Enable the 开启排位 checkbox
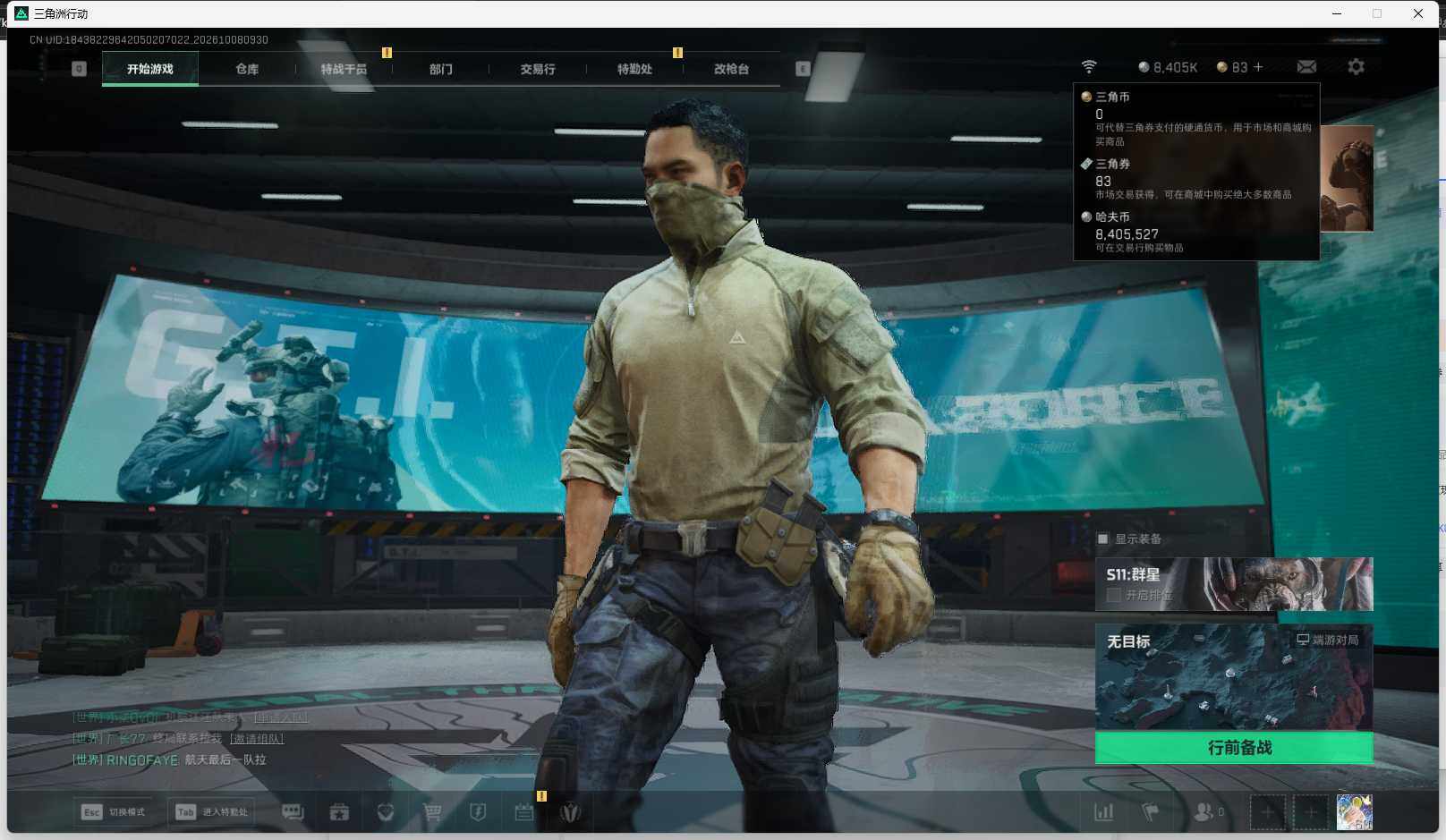 click(1114, 595)
